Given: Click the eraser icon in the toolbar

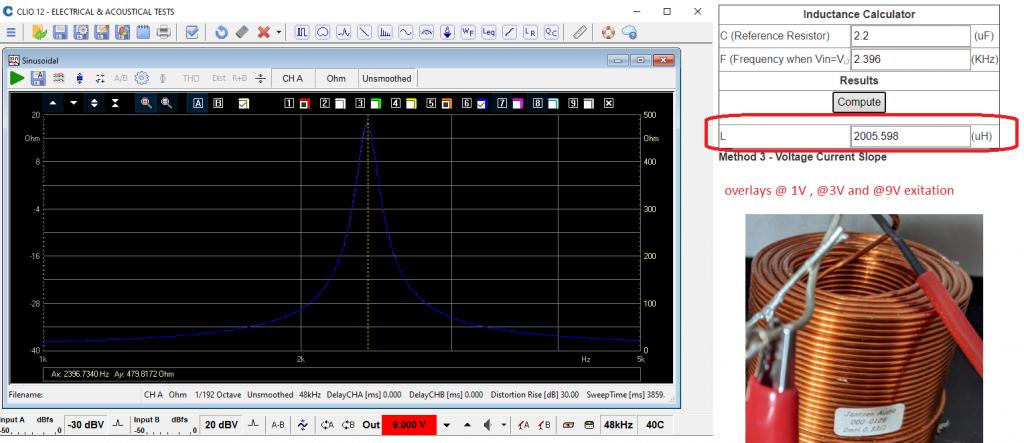Looking at the screenshot, I should tap(242, 32).
